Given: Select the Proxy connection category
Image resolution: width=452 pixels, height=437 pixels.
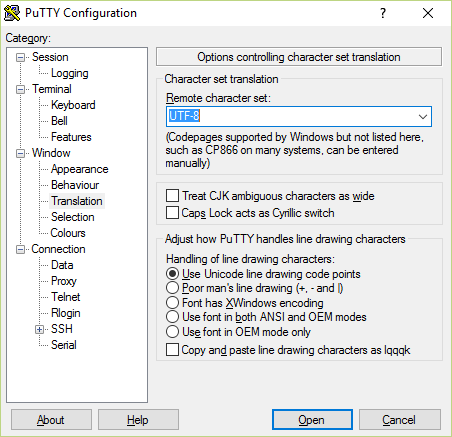Looking at the screenshot, I should click(x=64, y=281).
